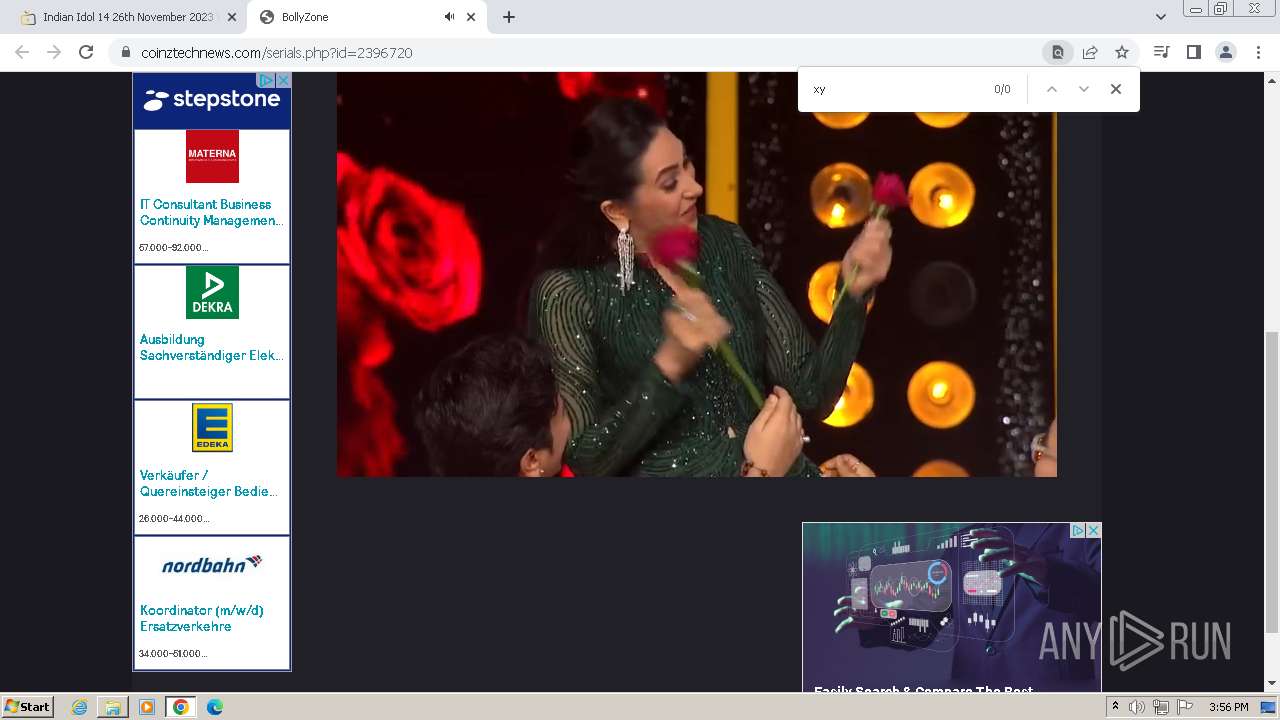
Task: Click the page vertical scrollbar thumb
Action: coord(1272,482)
